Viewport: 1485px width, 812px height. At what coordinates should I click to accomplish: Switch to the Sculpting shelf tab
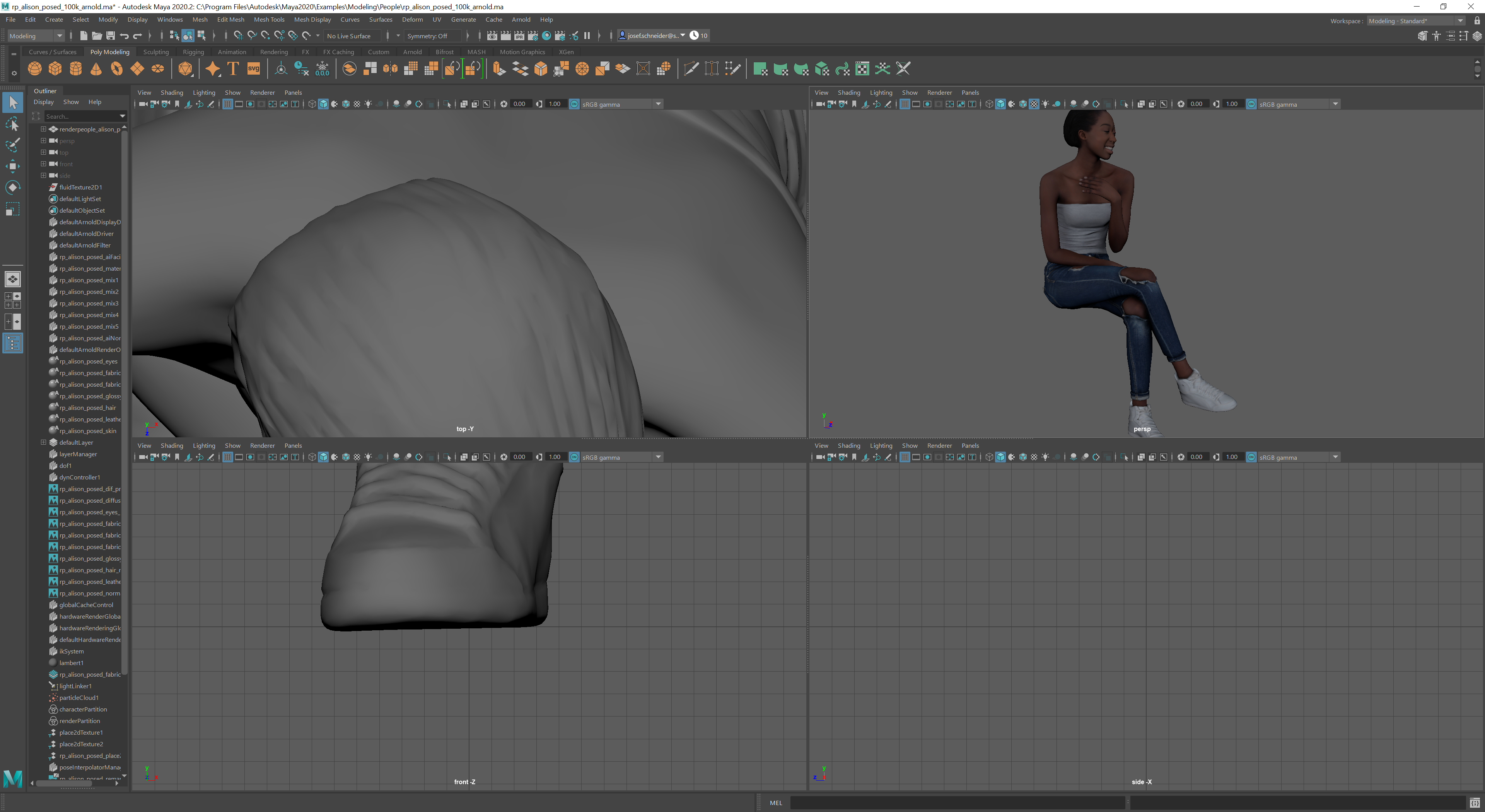tap(155, 52)
